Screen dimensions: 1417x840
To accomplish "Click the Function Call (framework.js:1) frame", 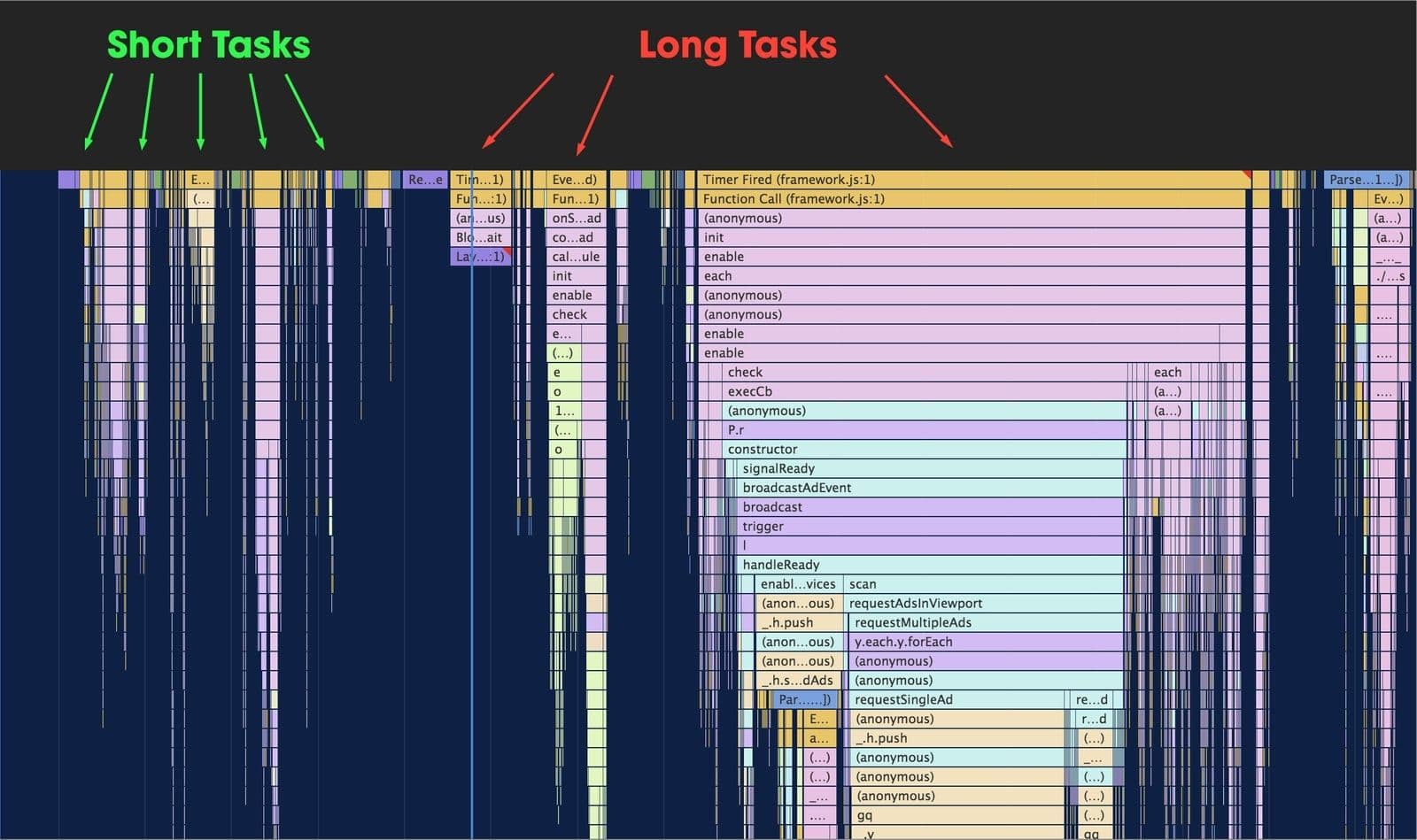I will pos(886,198).
